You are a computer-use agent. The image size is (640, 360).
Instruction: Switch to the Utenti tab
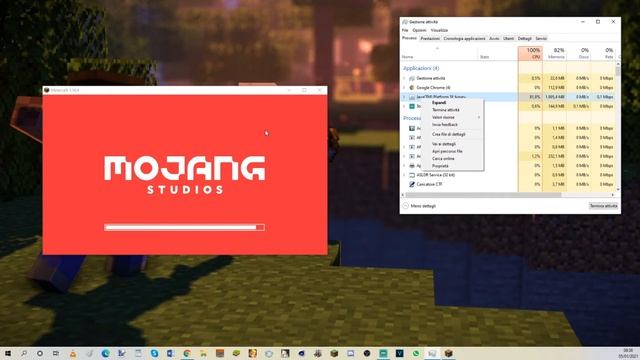tap(509, 38)
